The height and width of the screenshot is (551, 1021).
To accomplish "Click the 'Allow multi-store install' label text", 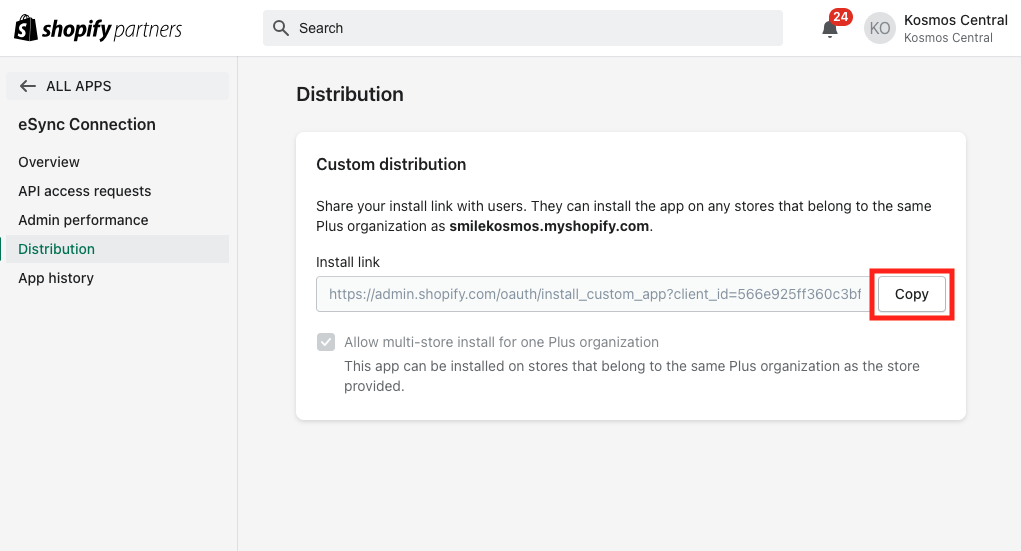I will [501, 342].
